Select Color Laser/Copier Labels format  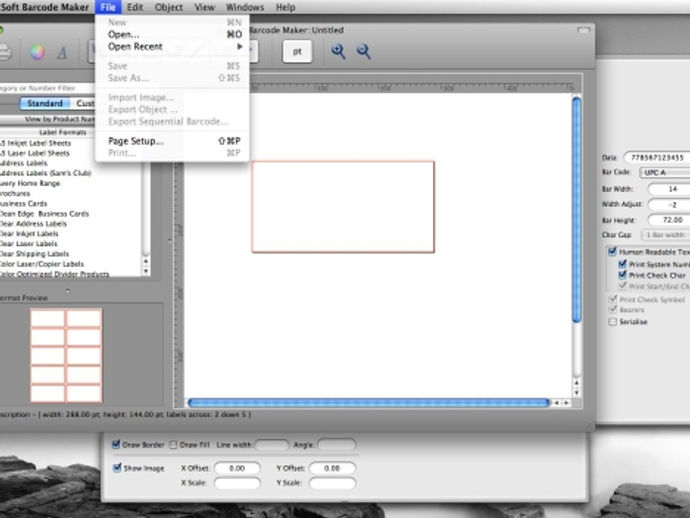[x=42, y=264]
